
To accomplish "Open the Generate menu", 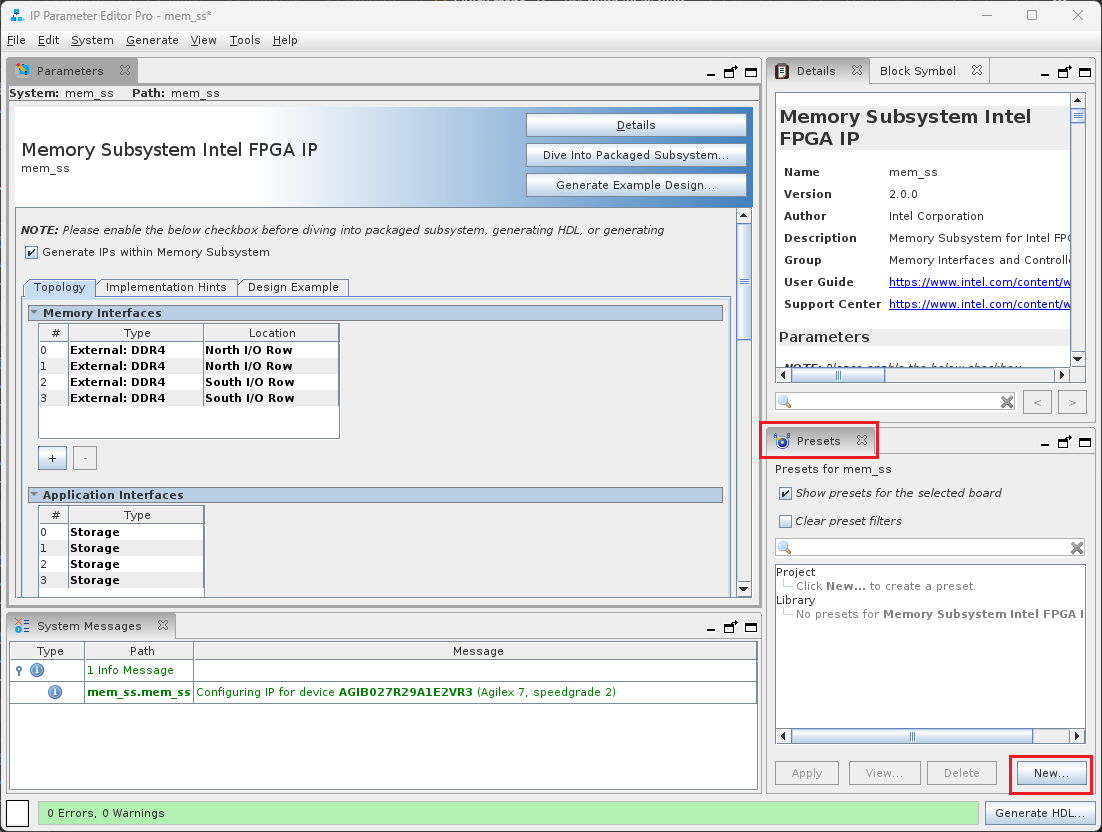I will (x=152, y=40).
